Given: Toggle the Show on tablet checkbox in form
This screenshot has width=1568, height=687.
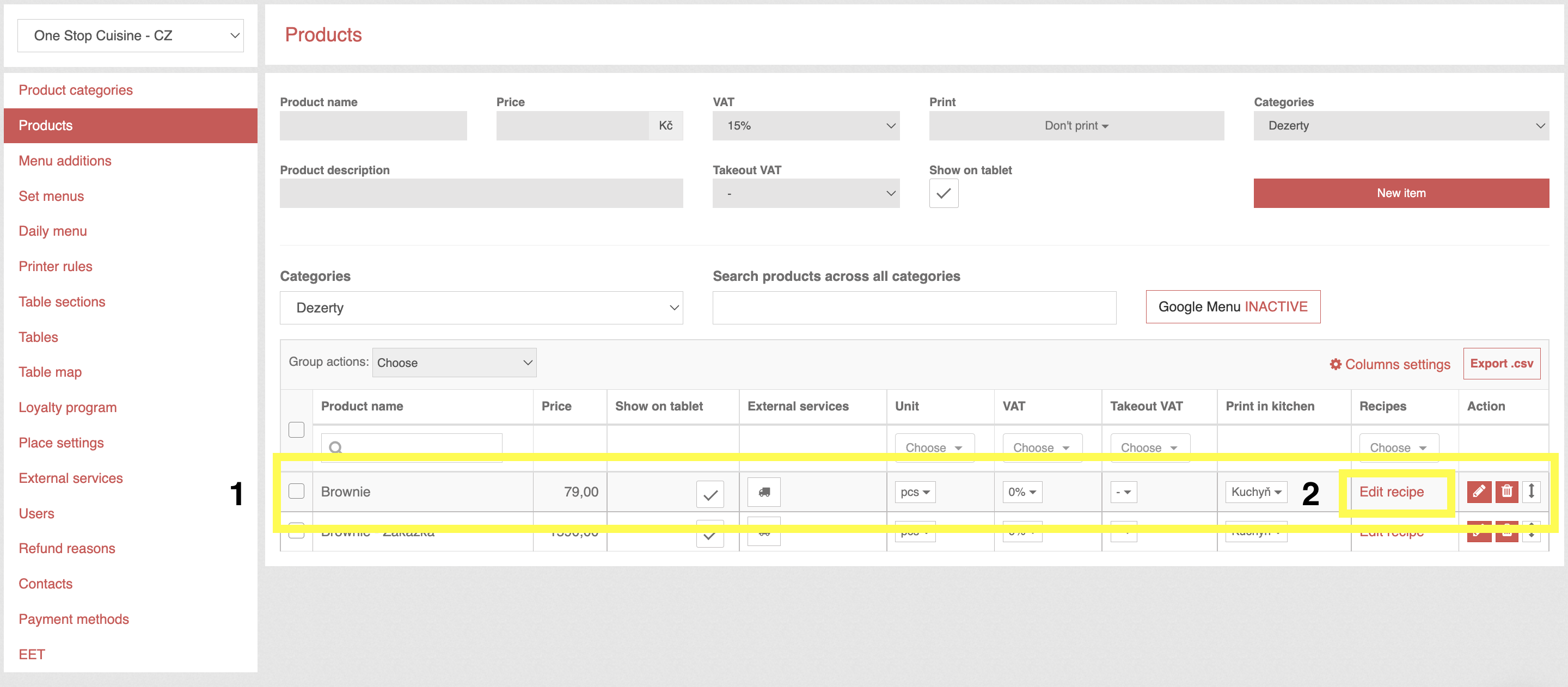Looking at the screenshot, I should tap(944, 193).
